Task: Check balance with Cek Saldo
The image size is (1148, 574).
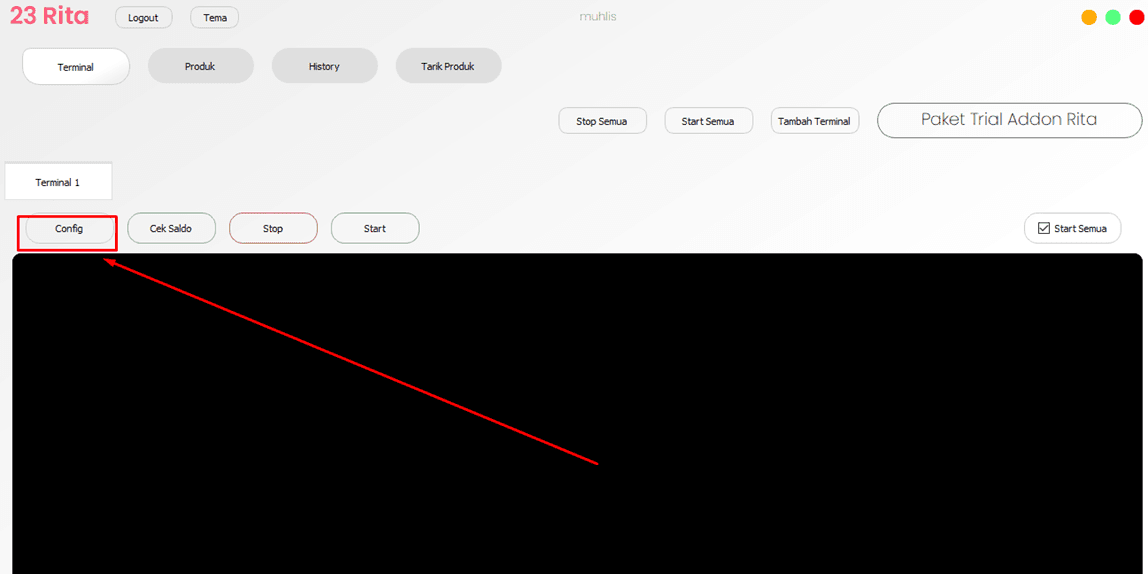Action: (171, 229)
